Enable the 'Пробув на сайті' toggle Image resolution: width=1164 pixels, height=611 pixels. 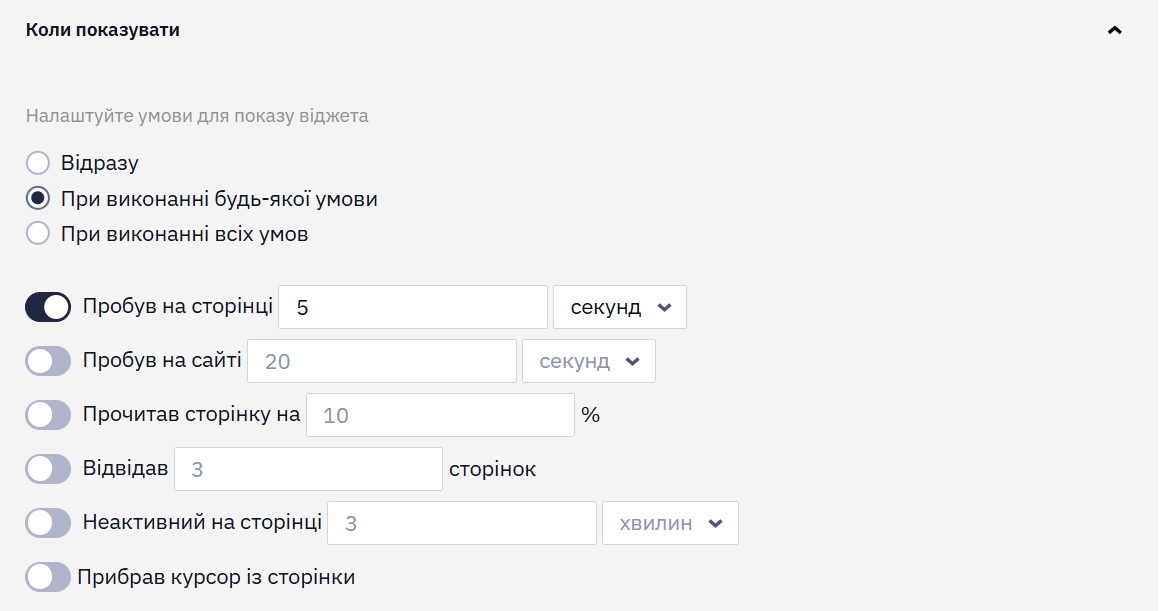click(x=48, y=361)
